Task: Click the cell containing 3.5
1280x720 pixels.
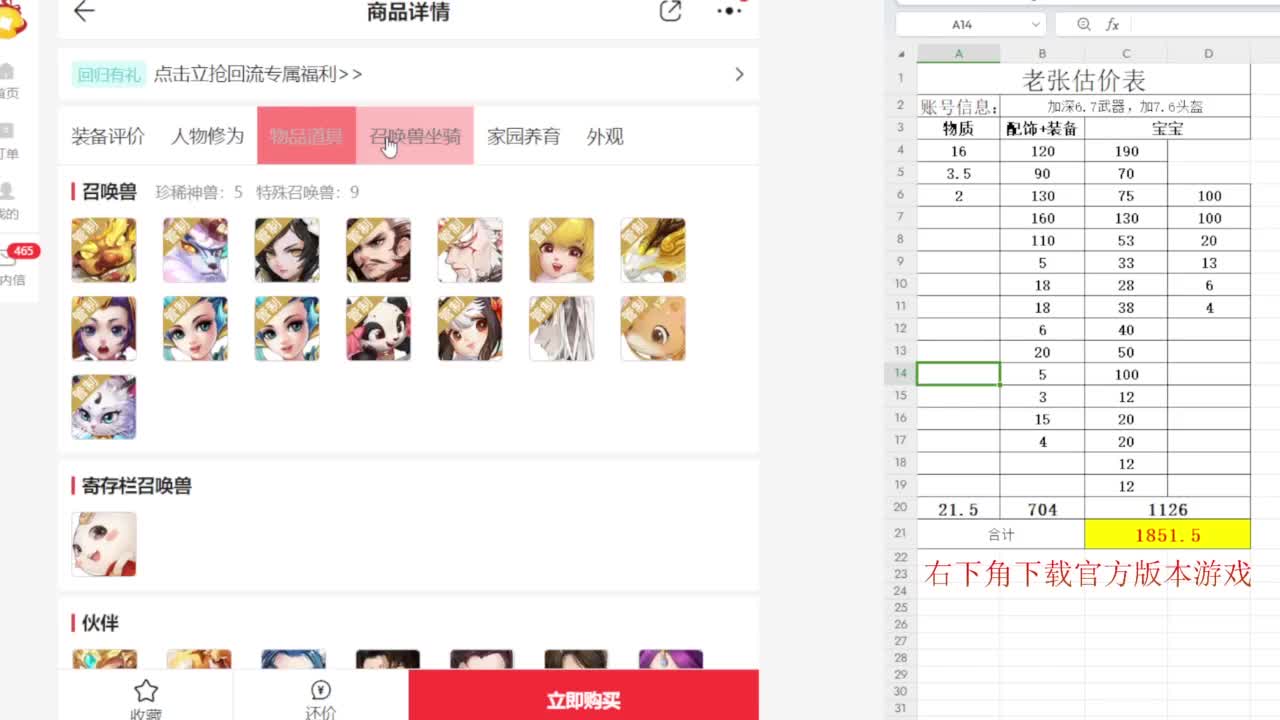Action: [959, 173]
